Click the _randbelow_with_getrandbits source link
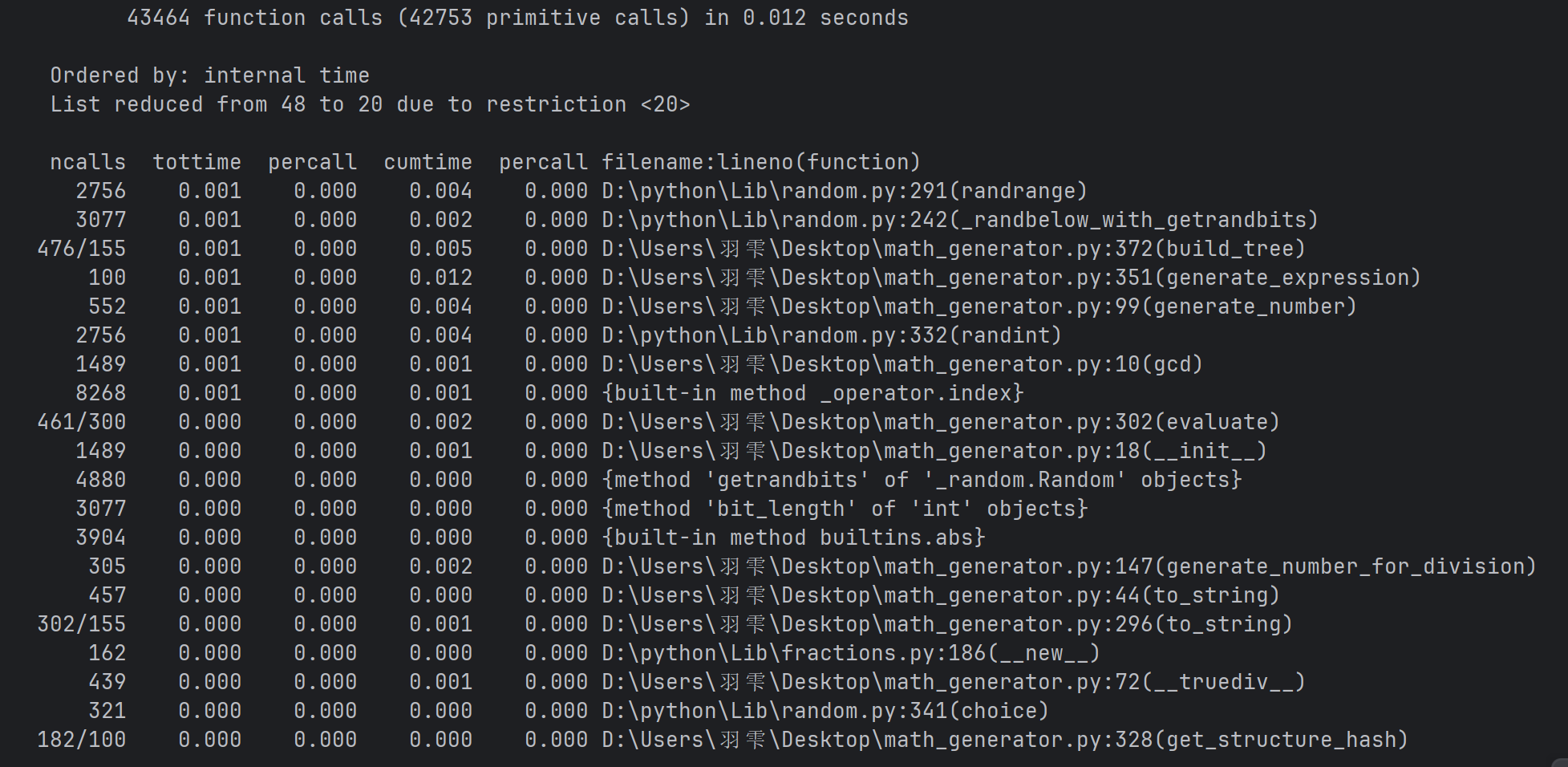 (x=959, y=220)
